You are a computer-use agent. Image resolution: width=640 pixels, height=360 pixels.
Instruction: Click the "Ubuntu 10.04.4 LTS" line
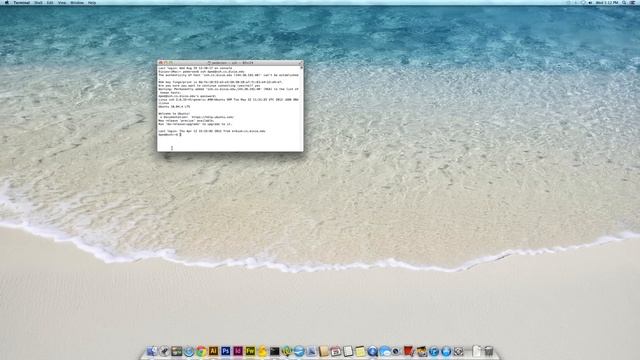(x=174, y=107)
